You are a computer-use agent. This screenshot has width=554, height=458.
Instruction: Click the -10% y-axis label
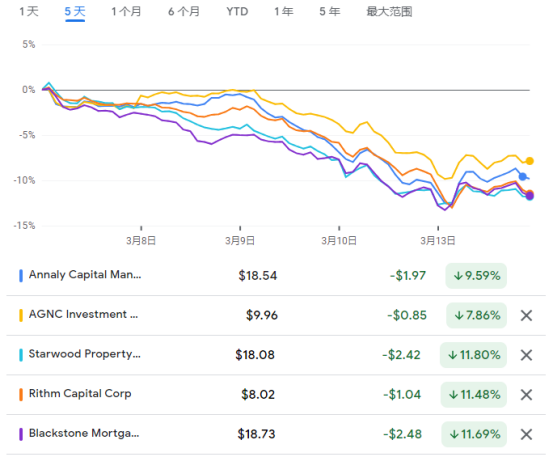[x=24, y=180]
